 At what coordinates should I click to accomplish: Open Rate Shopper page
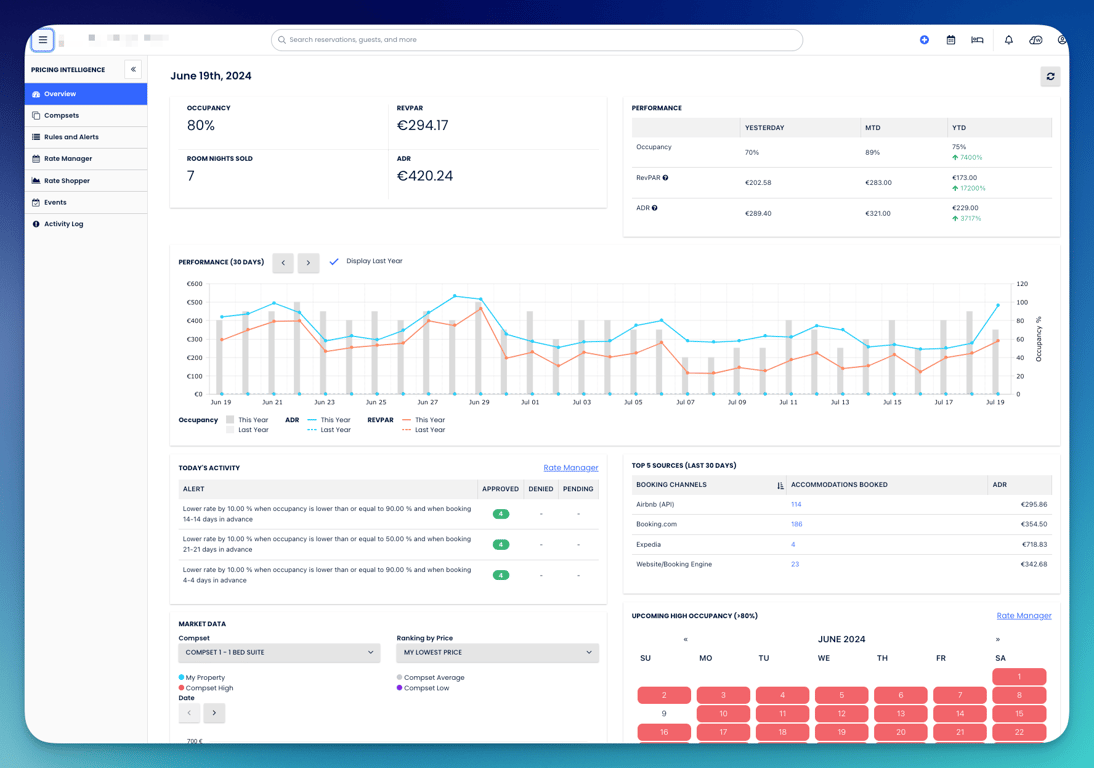[86, 181]
